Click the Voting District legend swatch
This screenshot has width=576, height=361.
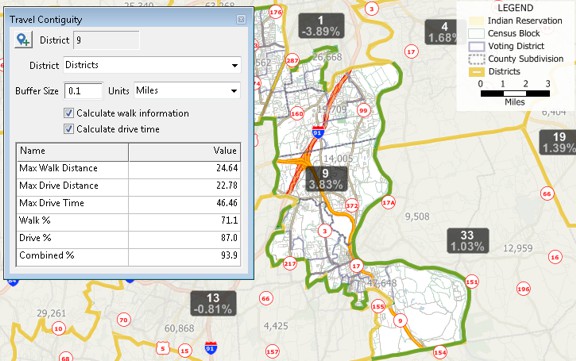tap(476, 46)
